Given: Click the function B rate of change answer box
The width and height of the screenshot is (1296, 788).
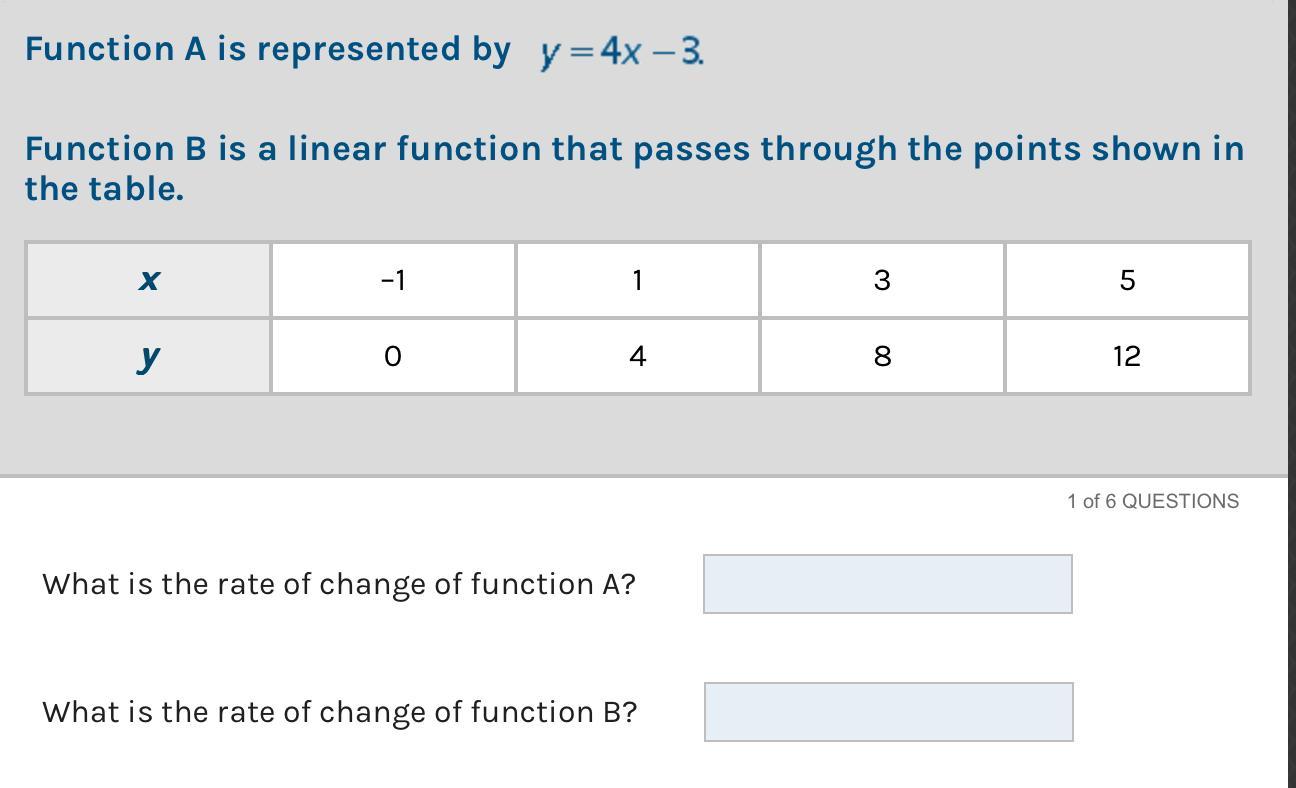Looking at the screenshot, I should coord(888,712).
